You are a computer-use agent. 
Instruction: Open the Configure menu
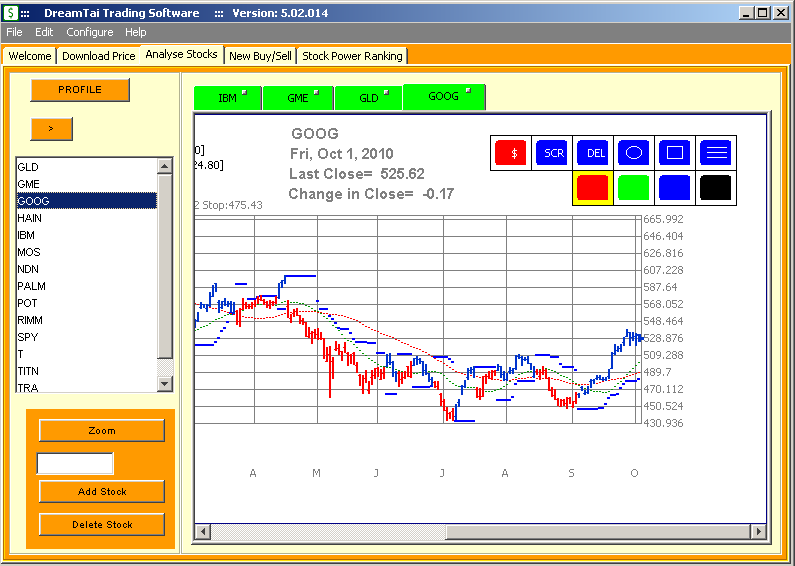pyautogui.click(x=90, y=32)
